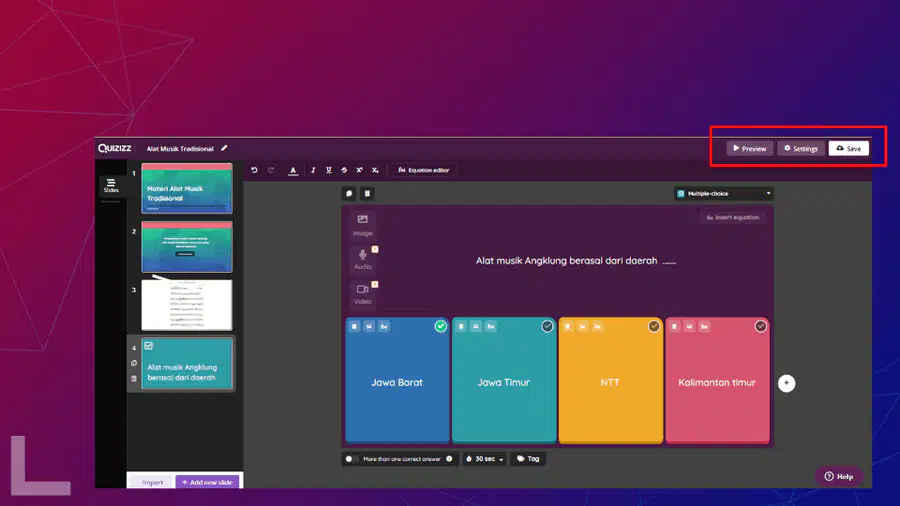The height and width of the screenshot is (506, 900).
Task: Open quiz Settings
Action: tap(801, 149)
